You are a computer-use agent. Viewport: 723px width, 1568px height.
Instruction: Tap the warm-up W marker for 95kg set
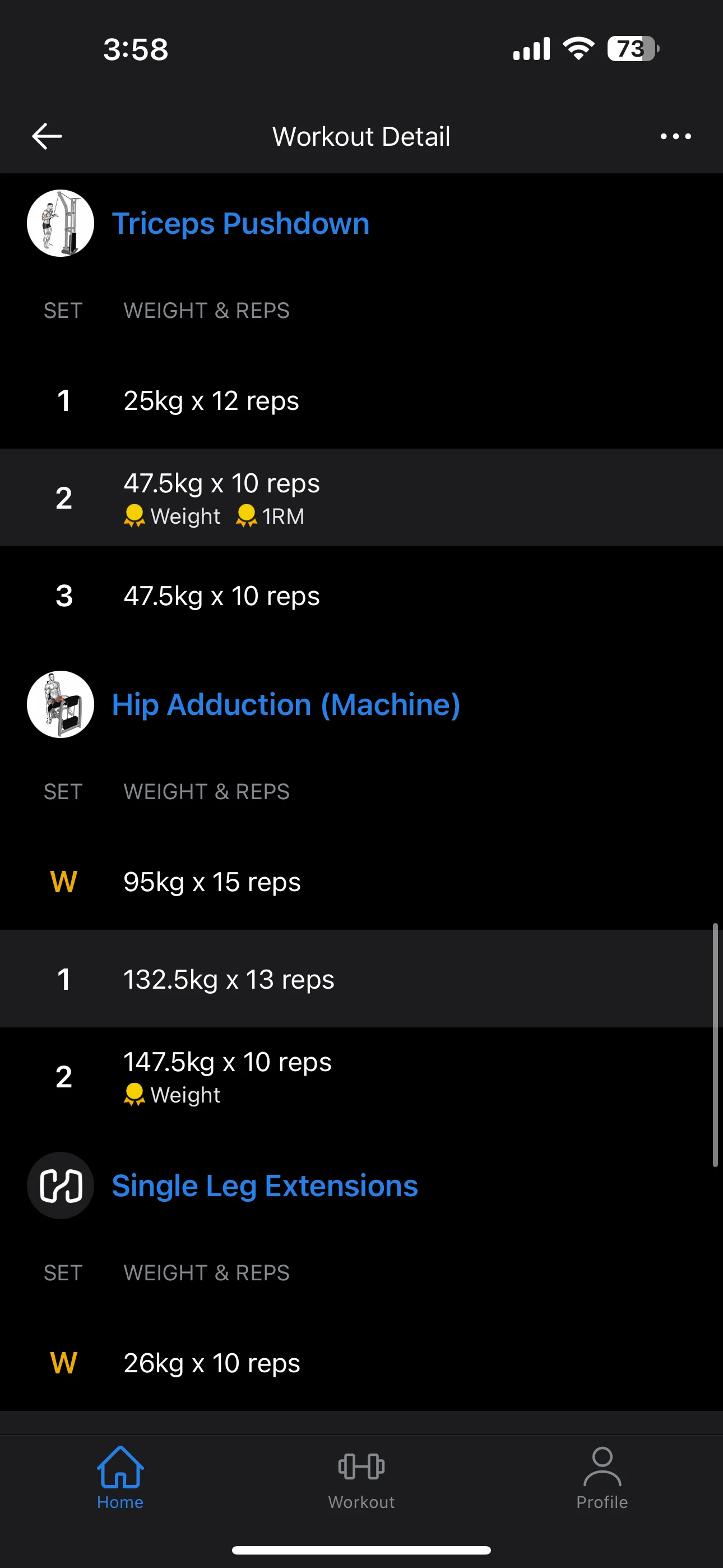(63, 882)
